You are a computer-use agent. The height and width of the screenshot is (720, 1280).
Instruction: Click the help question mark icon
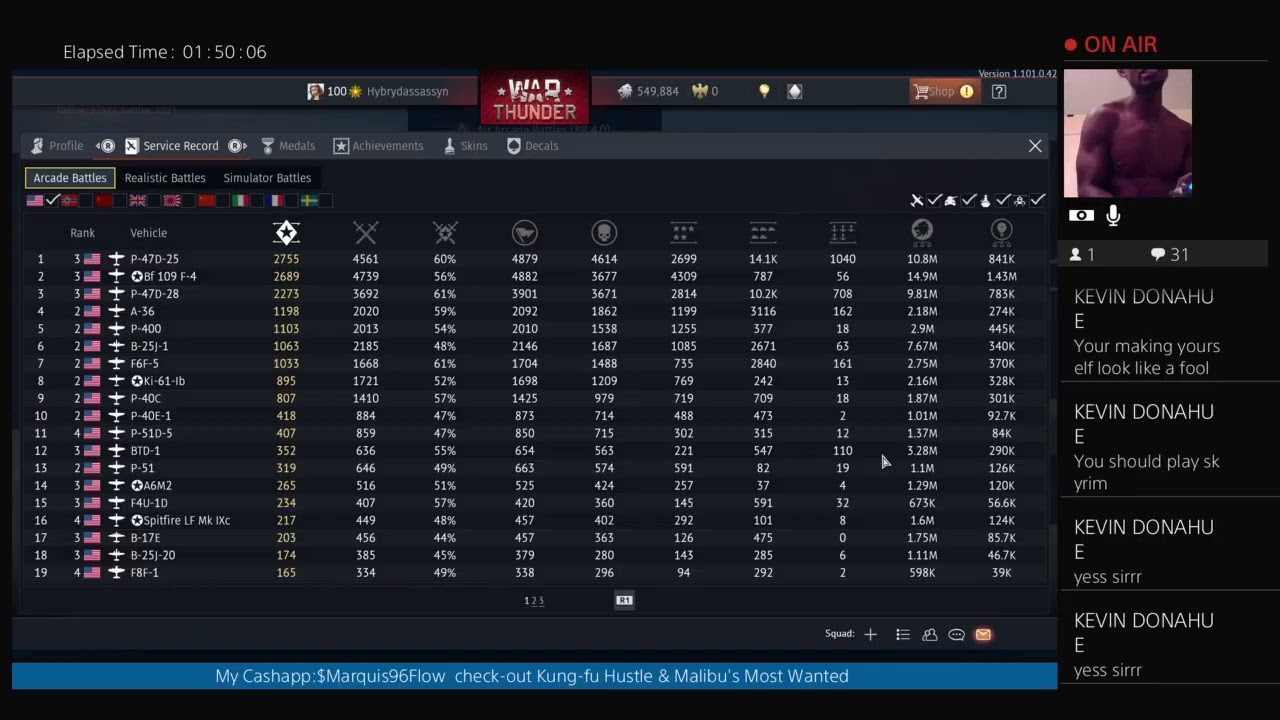pos(999,91)
